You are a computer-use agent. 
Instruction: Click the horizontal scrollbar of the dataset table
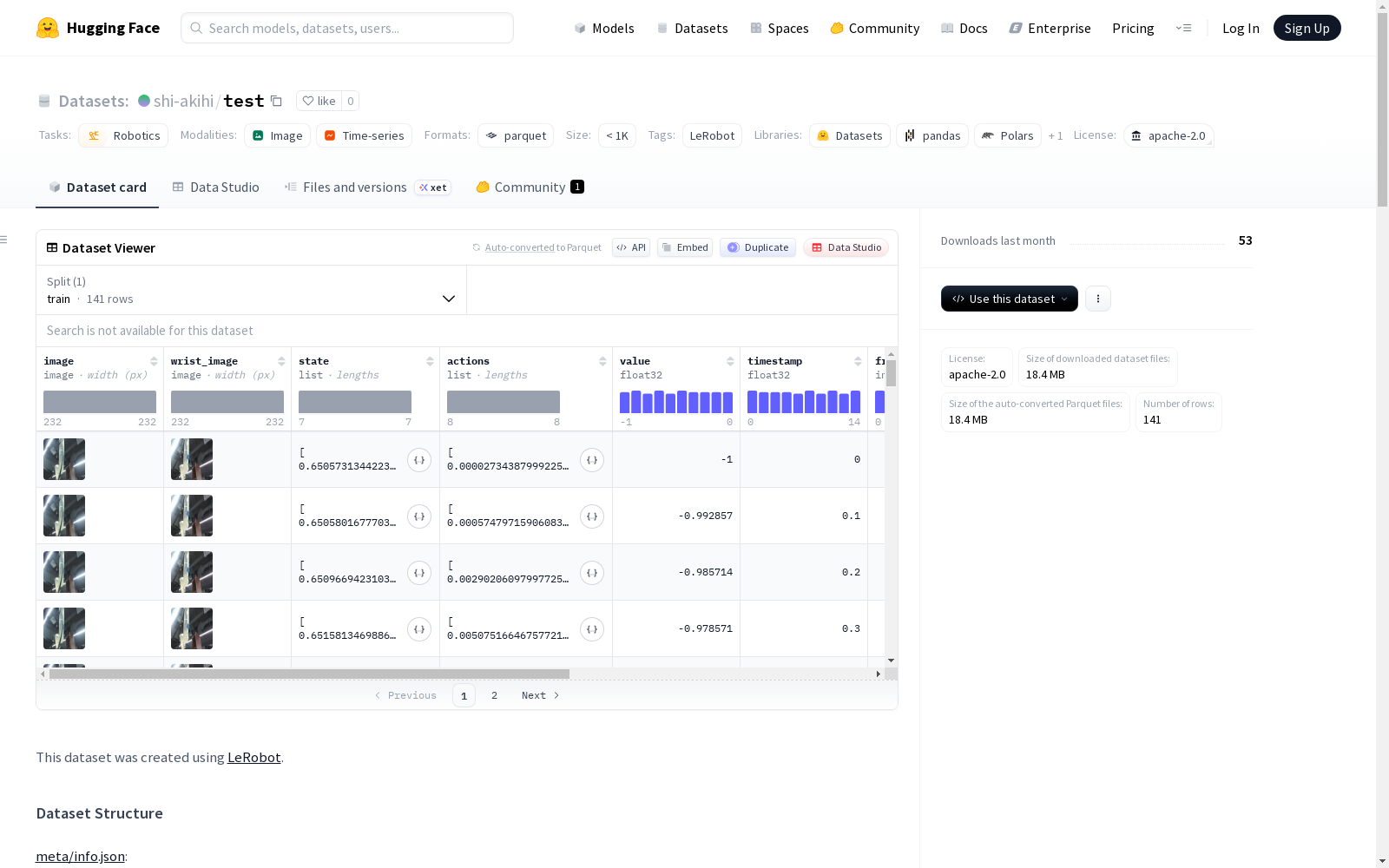click(x=309, y=674)
